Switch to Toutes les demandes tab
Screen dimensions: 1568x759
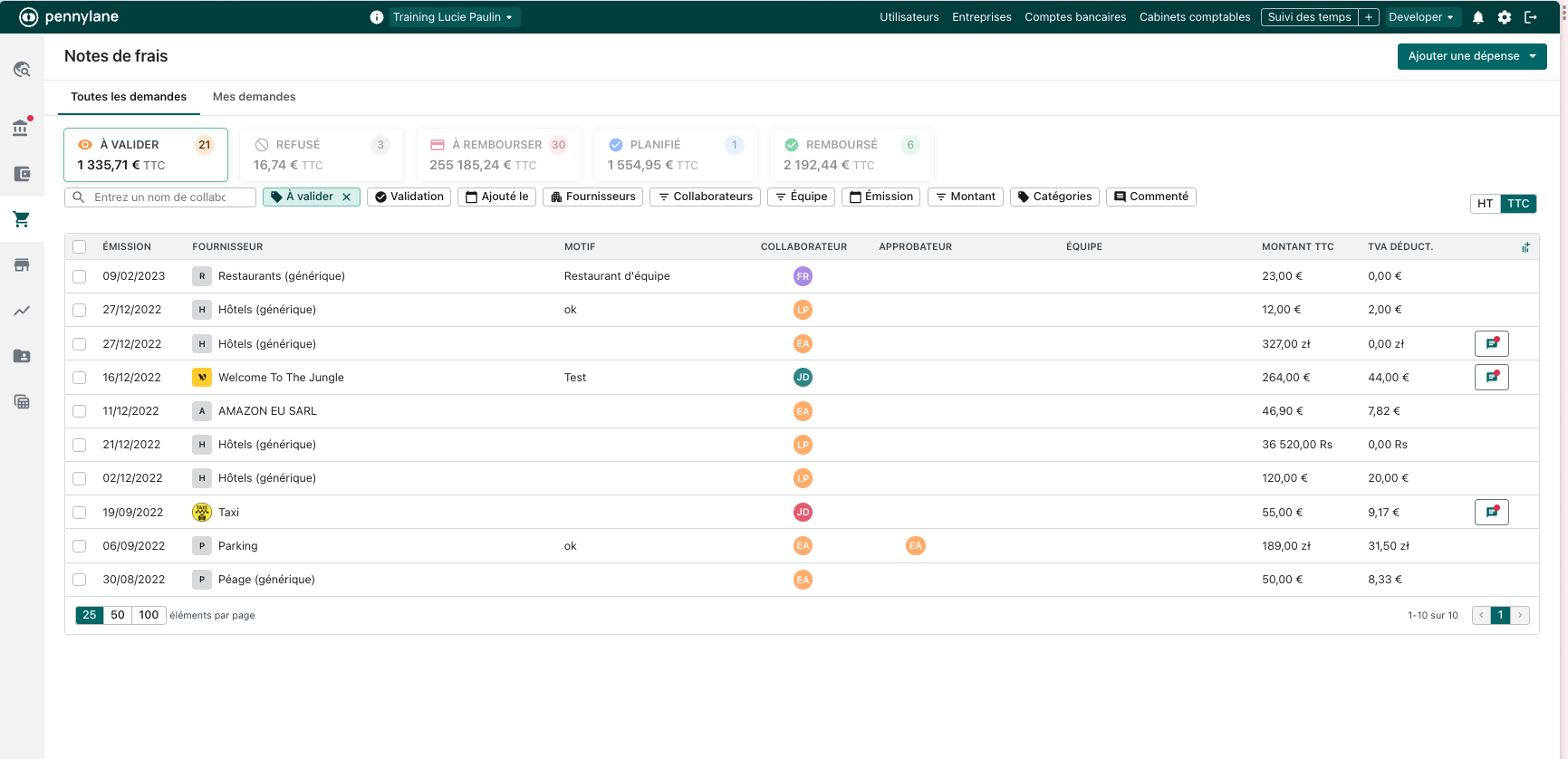tap(129, 97)
